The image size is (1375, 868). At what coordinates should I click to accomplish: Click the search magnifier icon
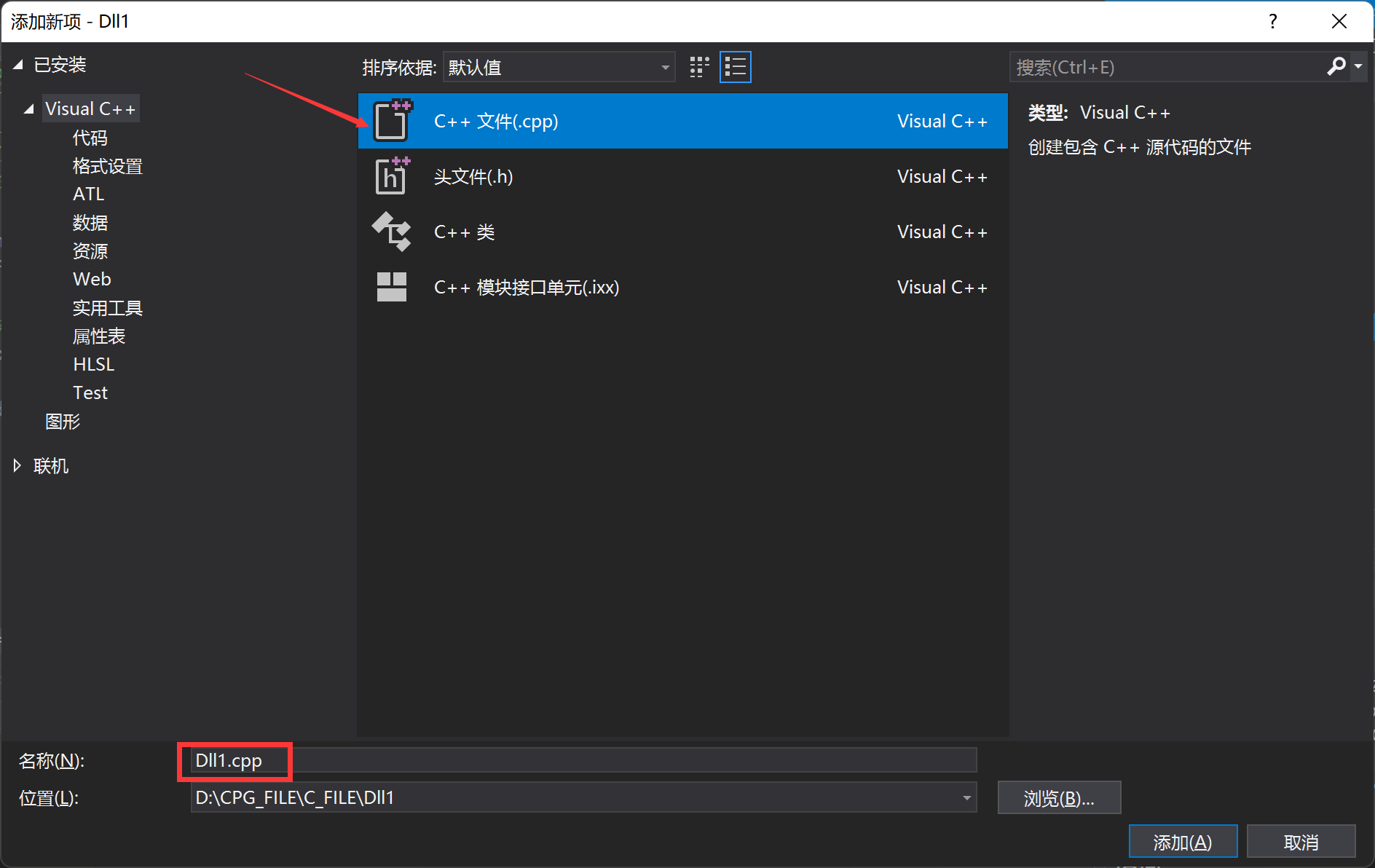pos(1336,67)
